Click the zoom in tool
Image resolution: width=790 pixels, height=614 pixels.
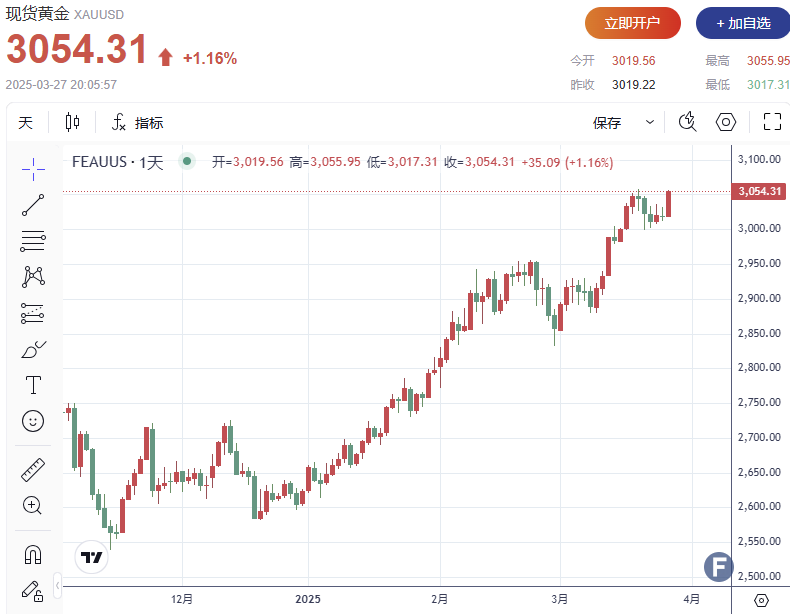pyautogui.click(x=33, y=505)
